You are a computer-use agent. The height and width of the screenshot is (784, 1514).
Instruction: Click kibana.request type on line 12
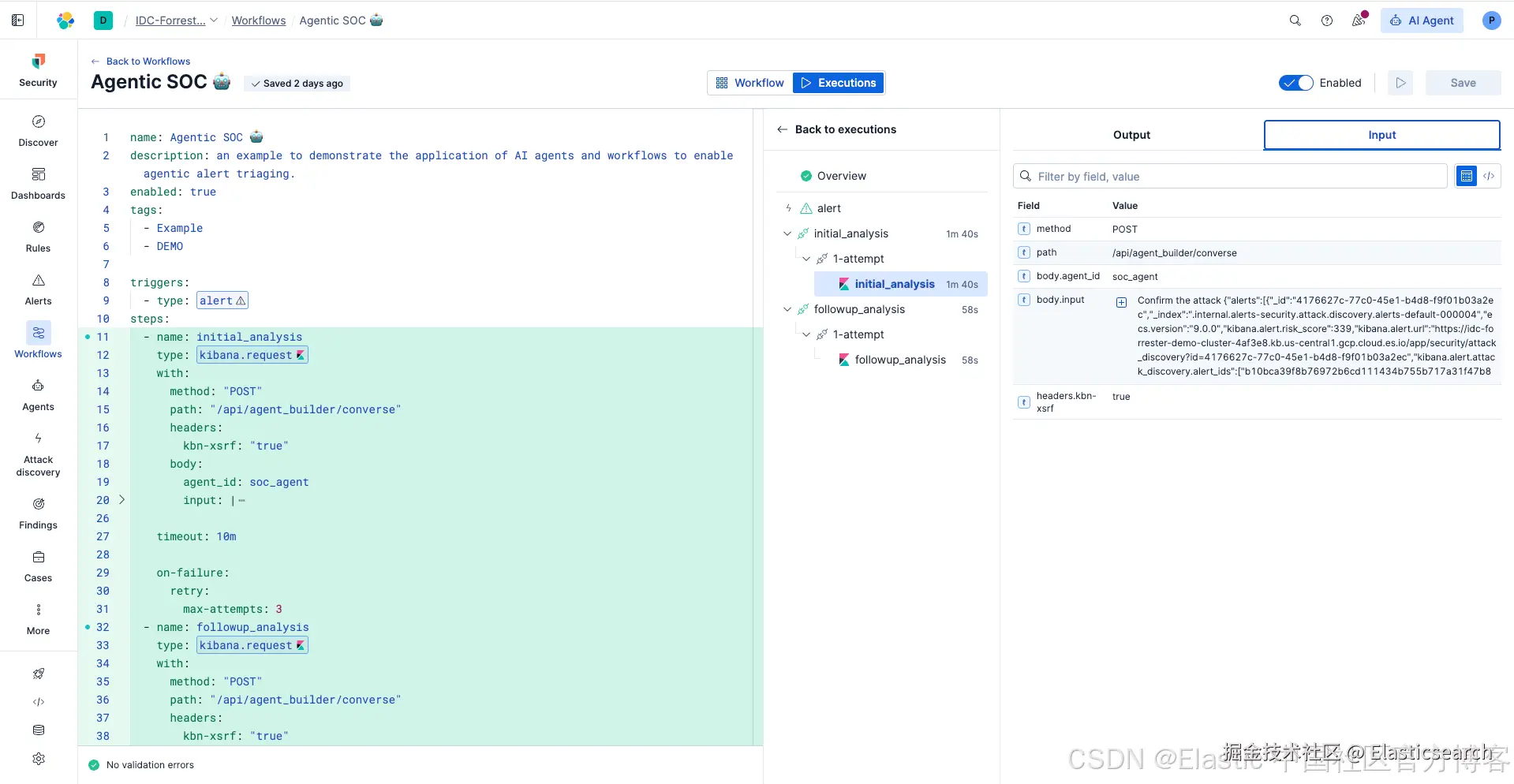[252, 355]
